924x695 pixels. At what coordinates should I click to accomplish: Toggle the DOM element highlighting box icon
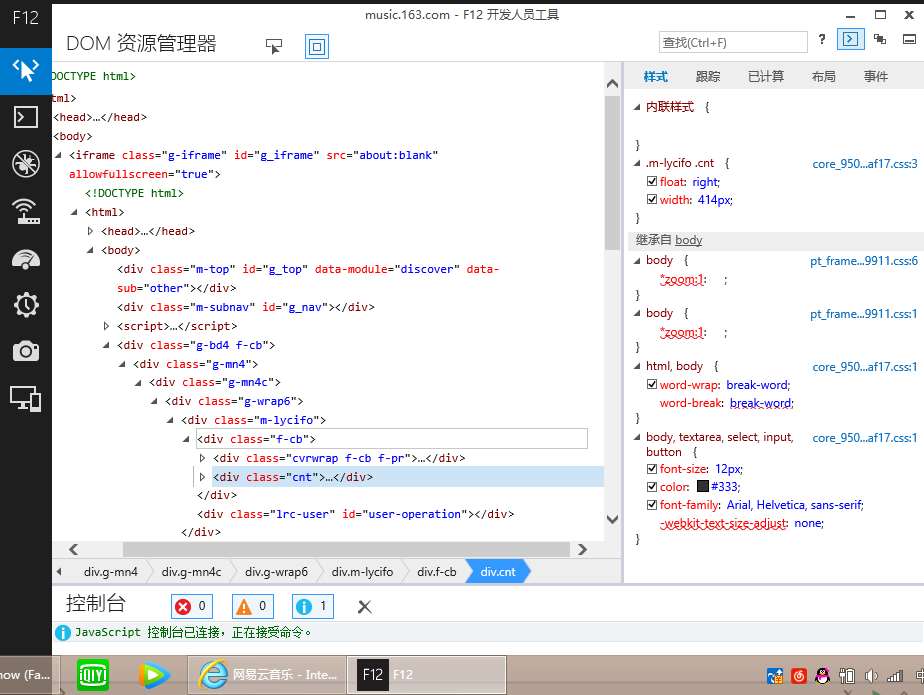[x=317, y=46]
